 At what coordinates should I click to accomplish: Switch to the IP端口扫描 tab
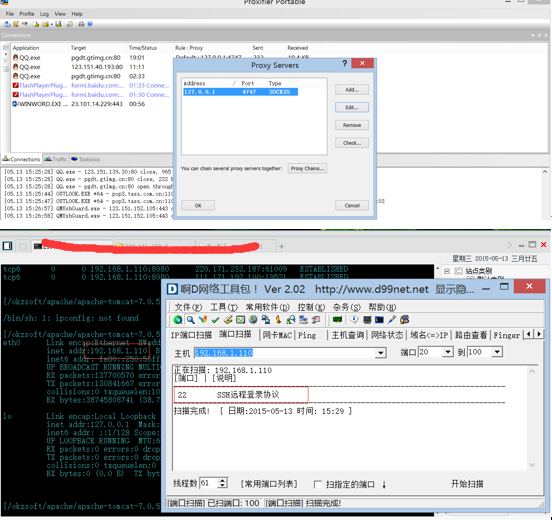pos(191,335)
